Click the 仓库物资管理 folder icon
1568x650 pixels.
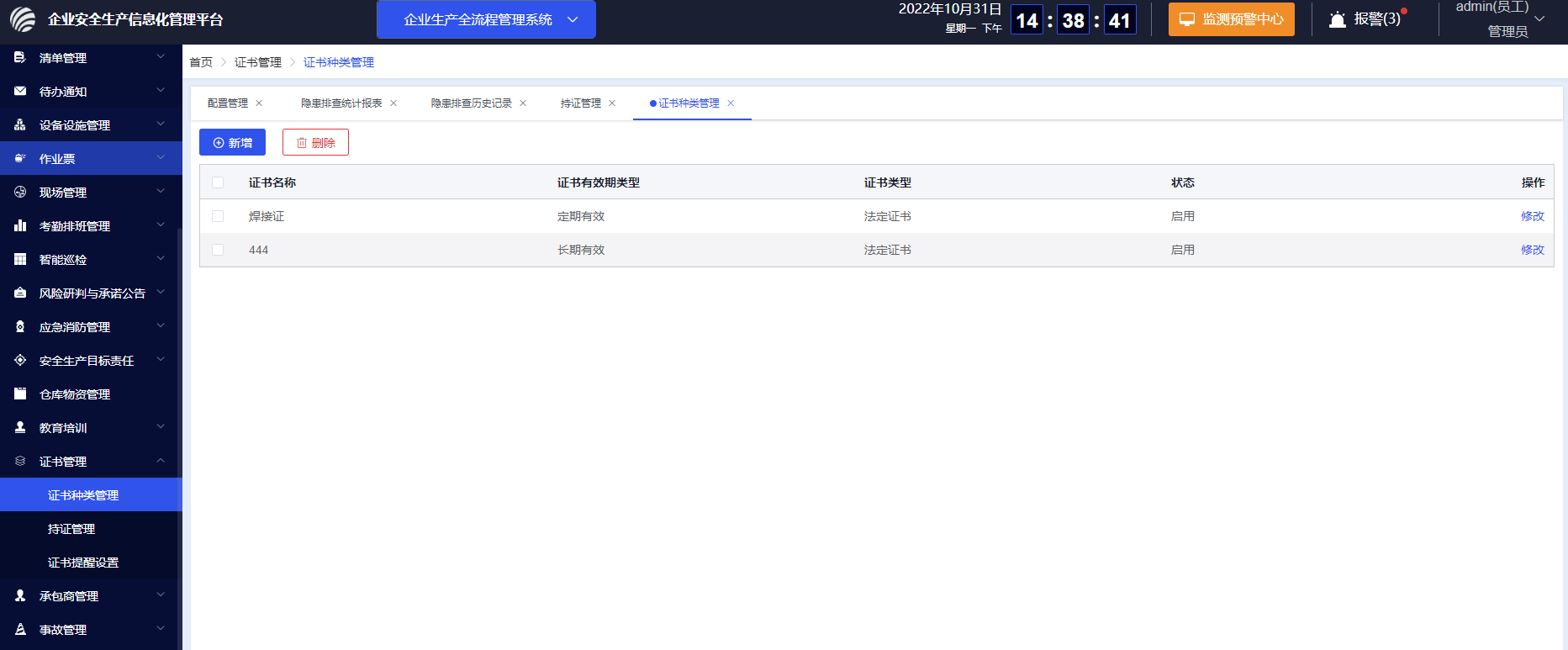20,394
